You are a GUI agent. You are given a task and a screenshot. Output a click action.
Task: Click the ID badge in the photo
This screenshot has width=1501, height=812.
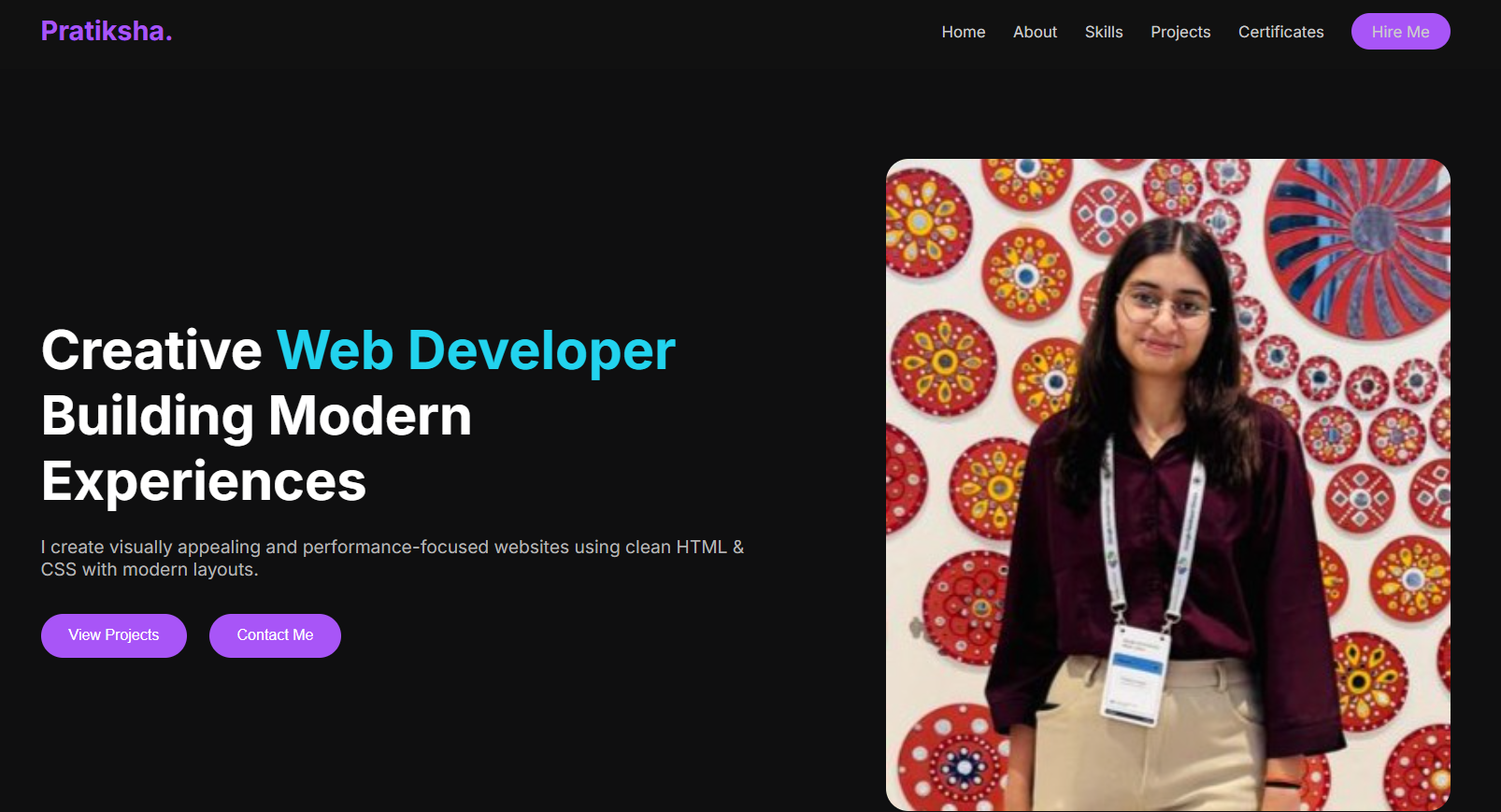1137,673
